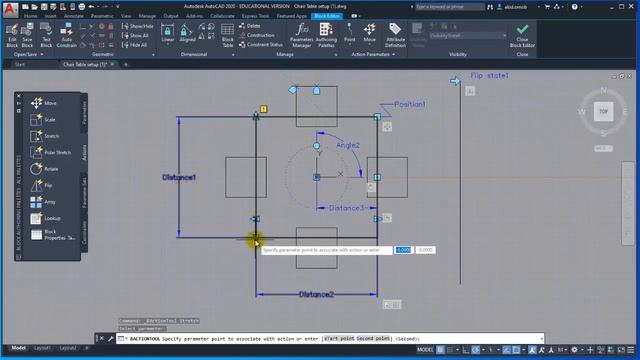The height and width of the screenshot is (360, 640).
Task: Open the Parameters Manager
Action: (301, 36)
